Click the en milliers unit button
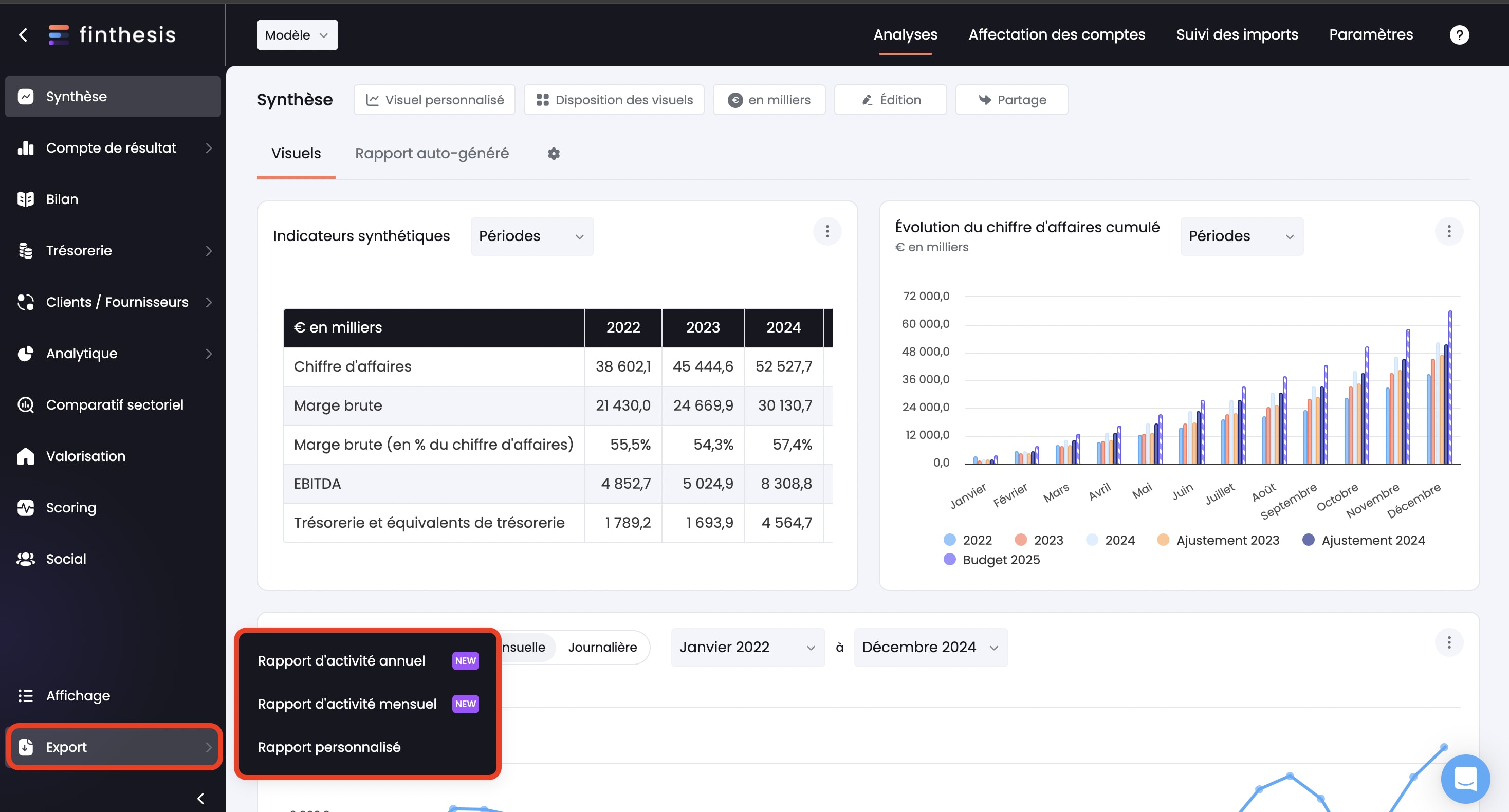The height and width of the screenshot is (812, 1509). click(769, 100)
